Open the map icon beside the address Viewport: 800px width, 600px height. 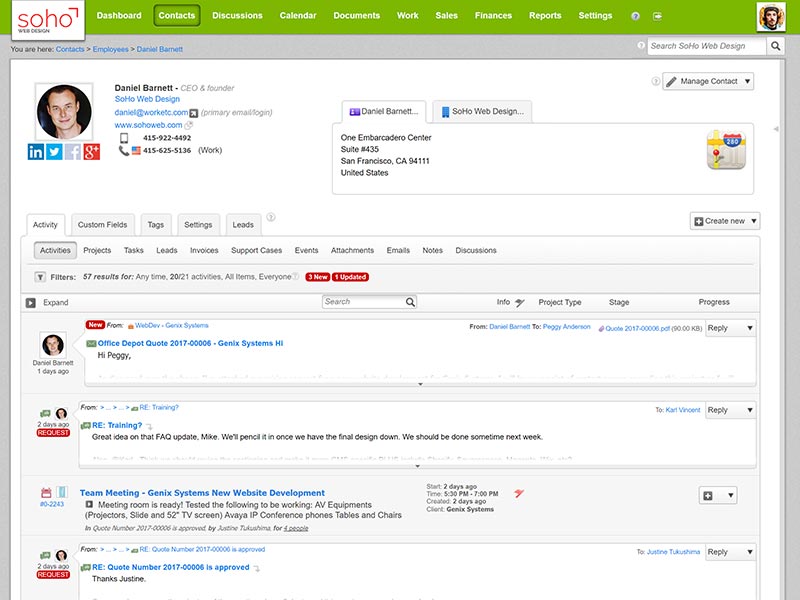point(727,150)
